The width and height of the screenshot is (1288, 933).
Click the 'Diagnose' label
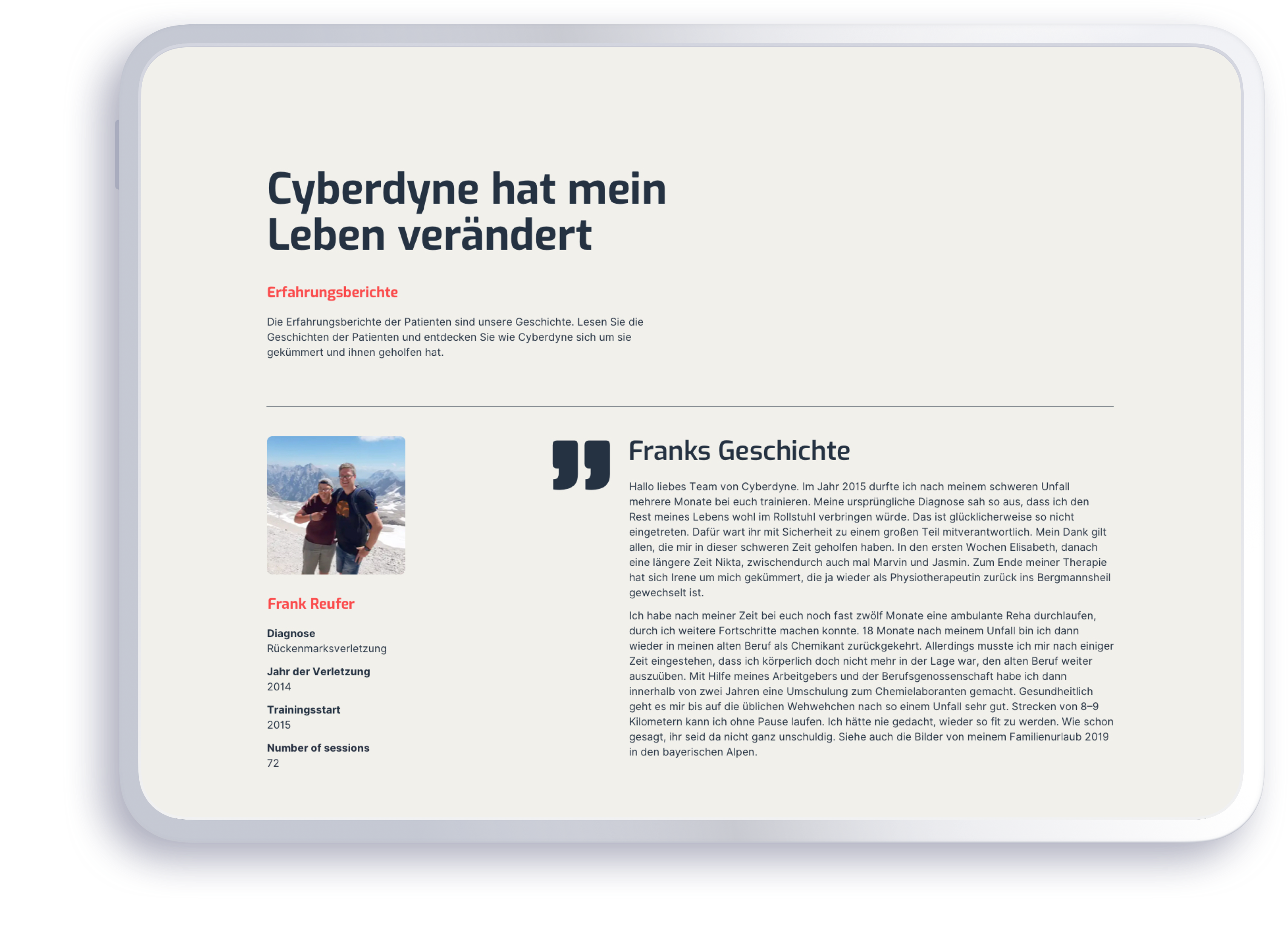(x=291, y=633)
